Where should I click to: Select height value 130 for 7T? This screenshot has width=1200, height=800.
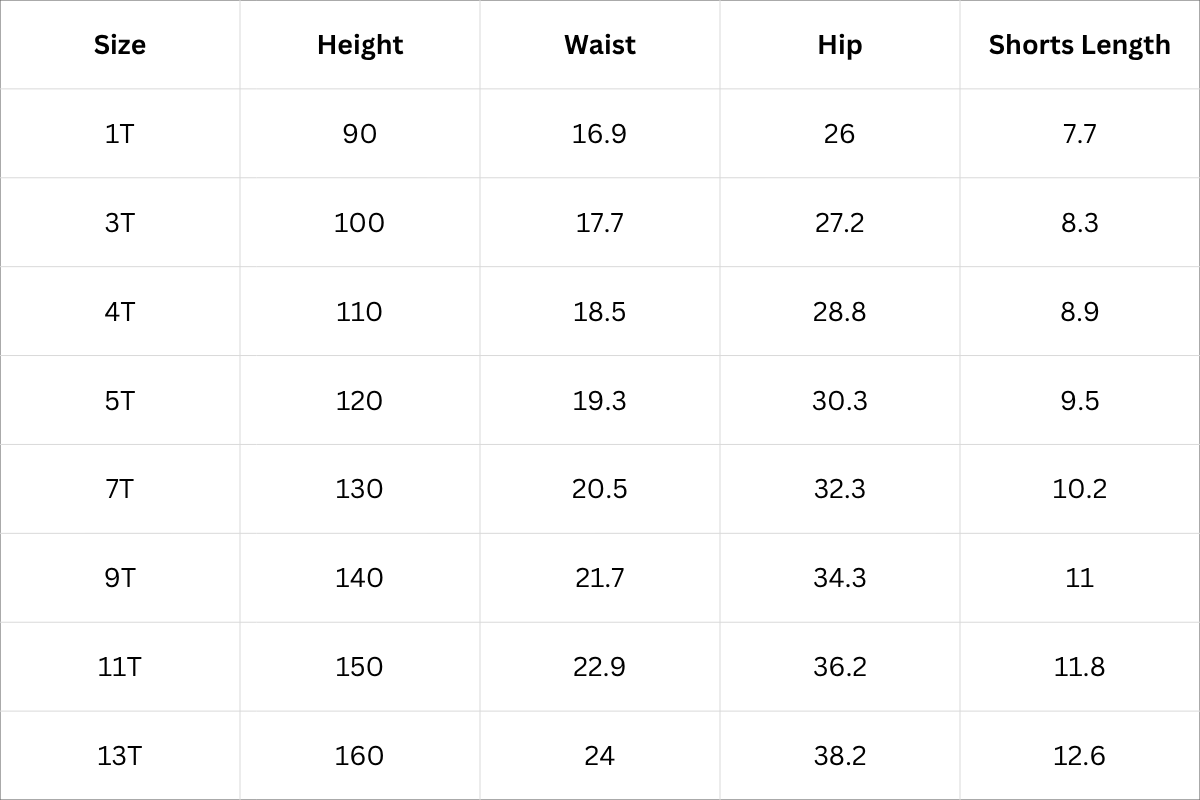(x=360, y=489)
